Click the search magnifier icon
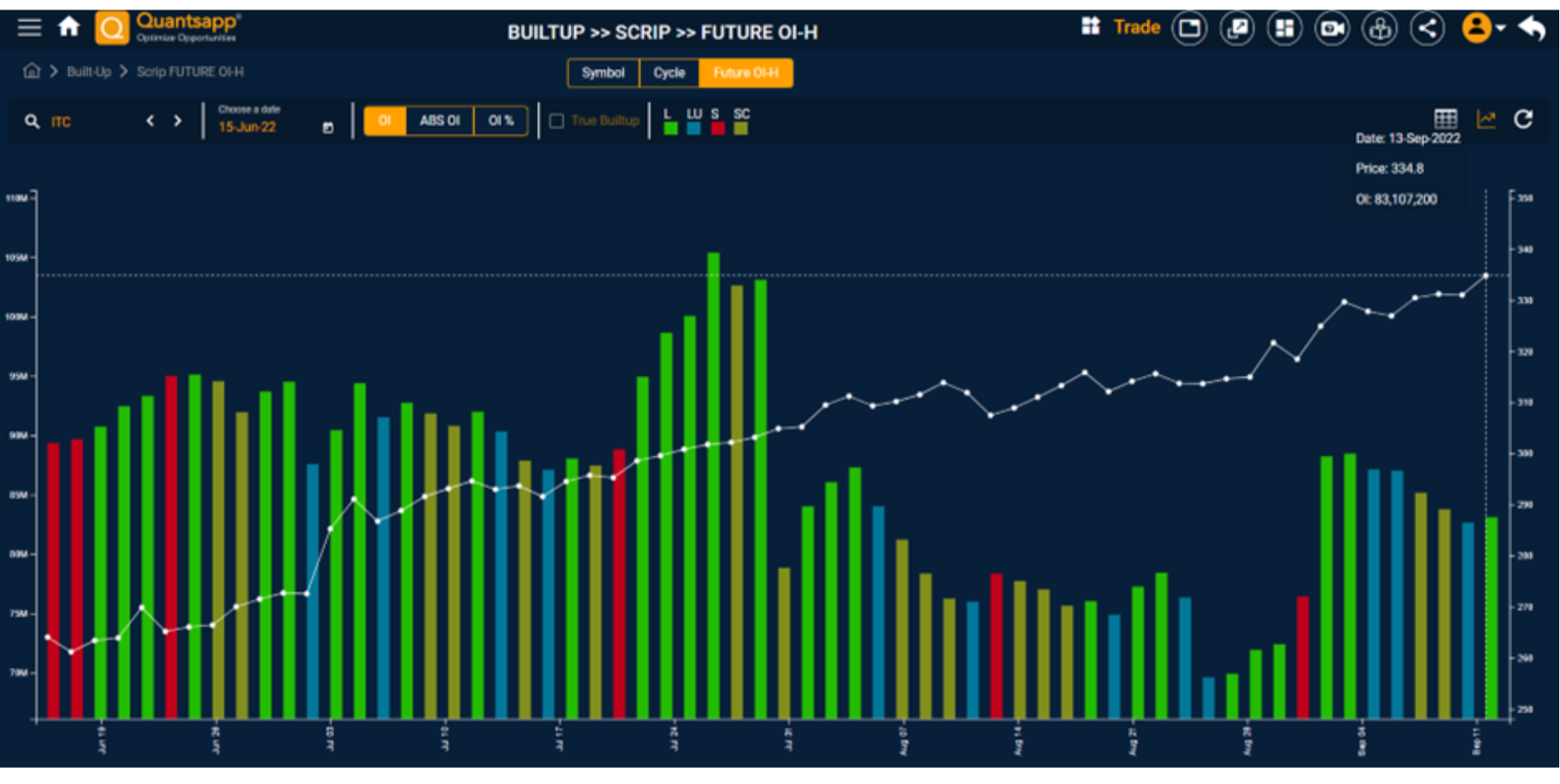 [x=32, y=121]
